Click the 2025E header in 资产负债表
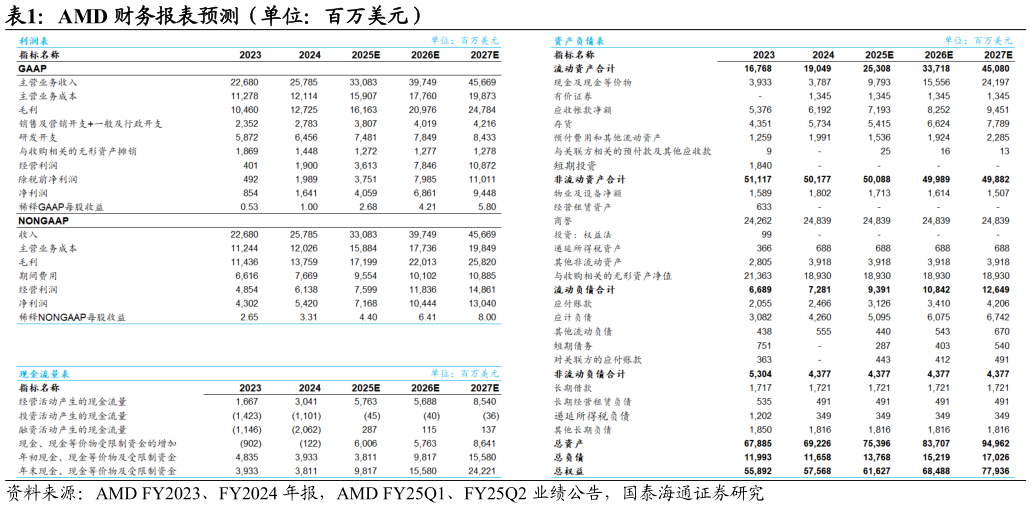This screenshot has height=508, width=1032. pyautogui.click(x=879, y=55)
